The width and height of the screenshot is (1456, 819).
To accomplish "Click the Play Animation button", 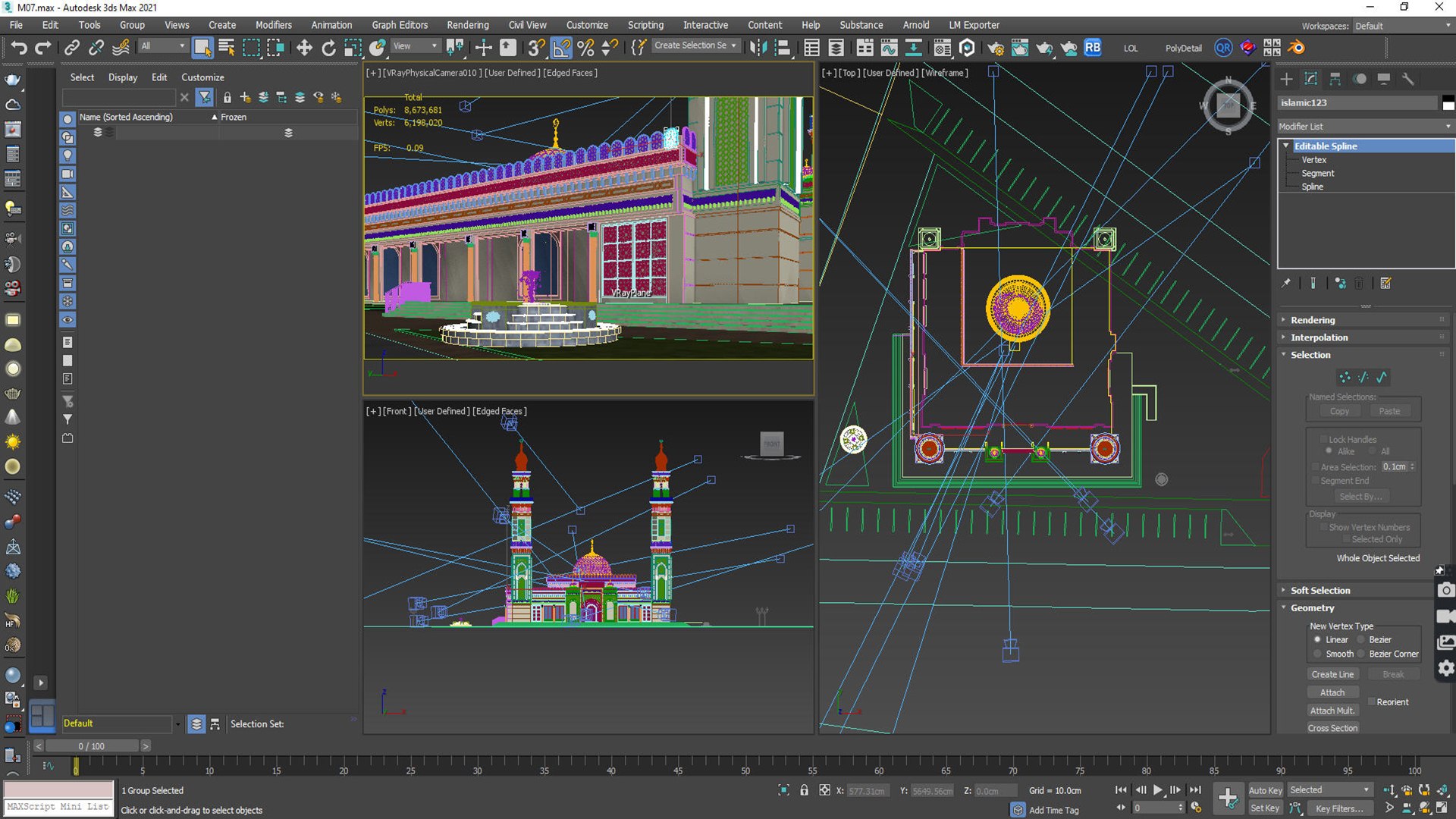I will tap(1158, 790).
